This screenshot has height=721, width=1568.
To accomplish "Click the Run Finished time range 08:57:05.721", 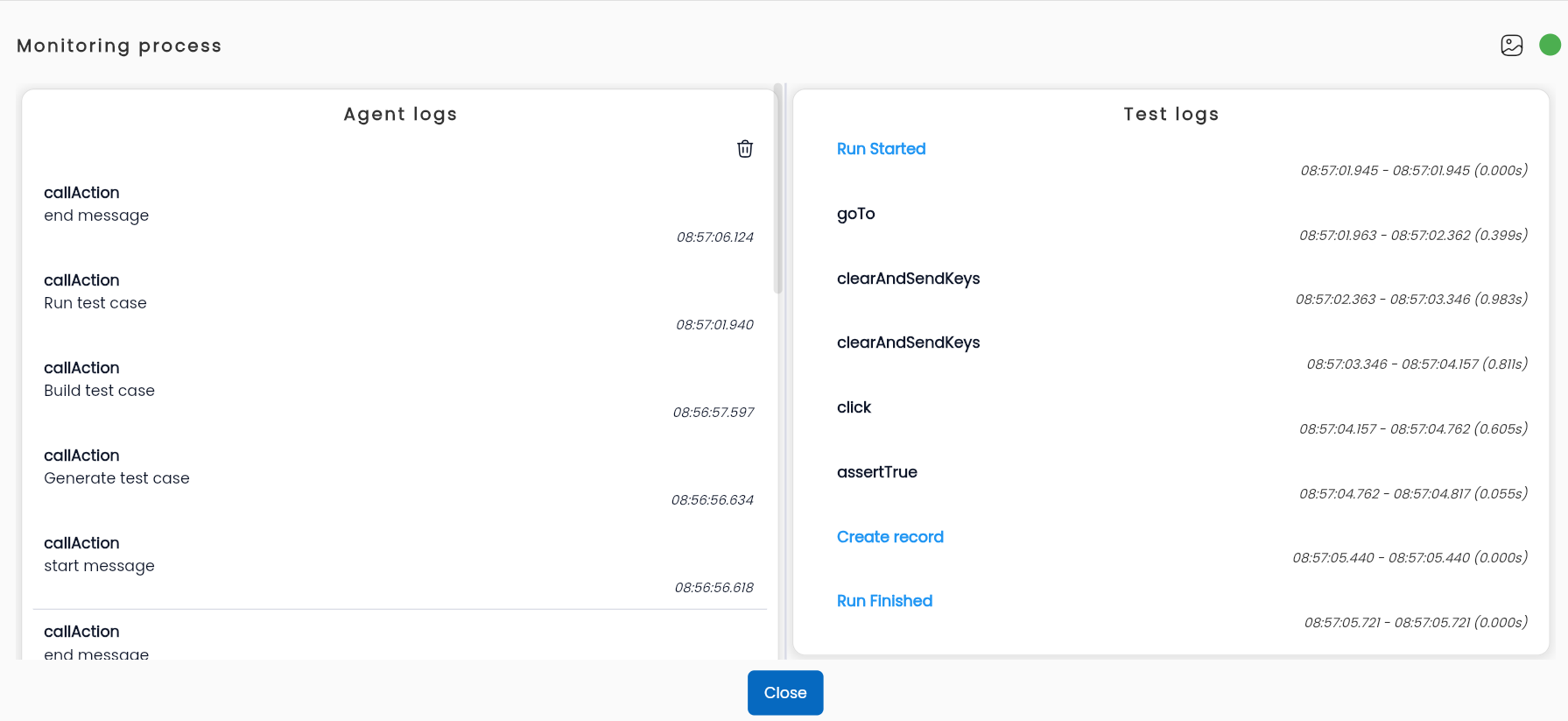I will 1416,623.
